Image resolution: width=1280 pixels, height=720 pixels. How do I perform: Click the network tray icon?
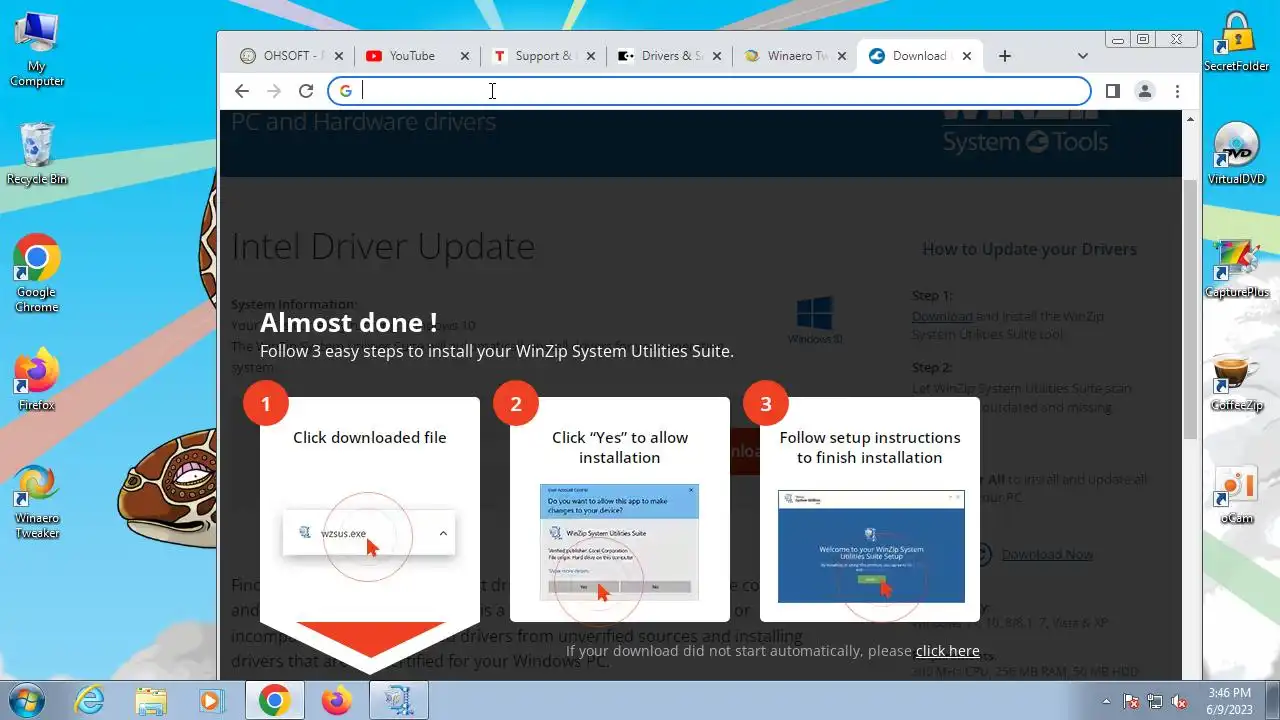point(1155,701)
